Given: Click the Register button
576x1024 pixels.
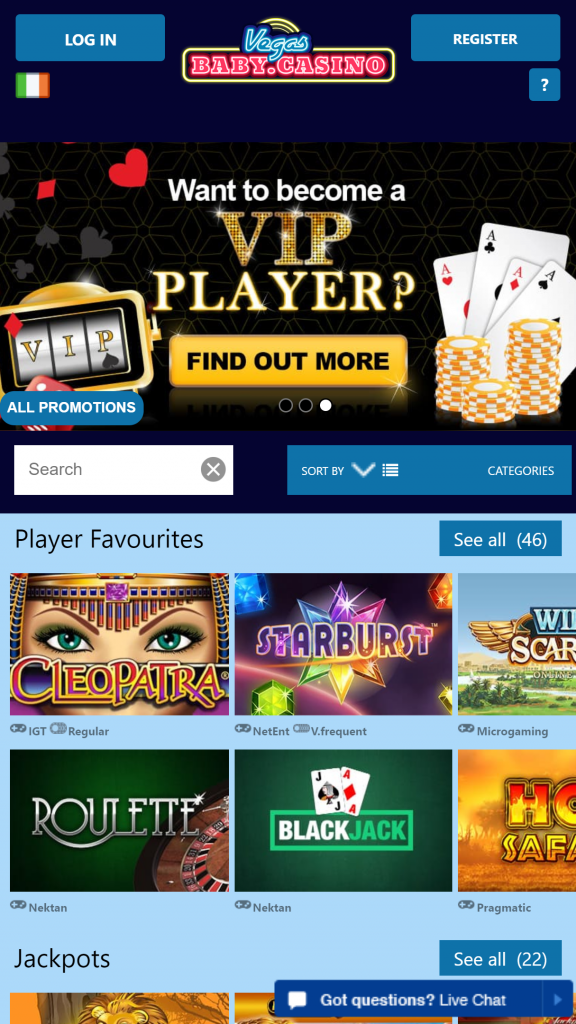Looking at the screenshot, I should pyautogui.click(x=485, y=38).
